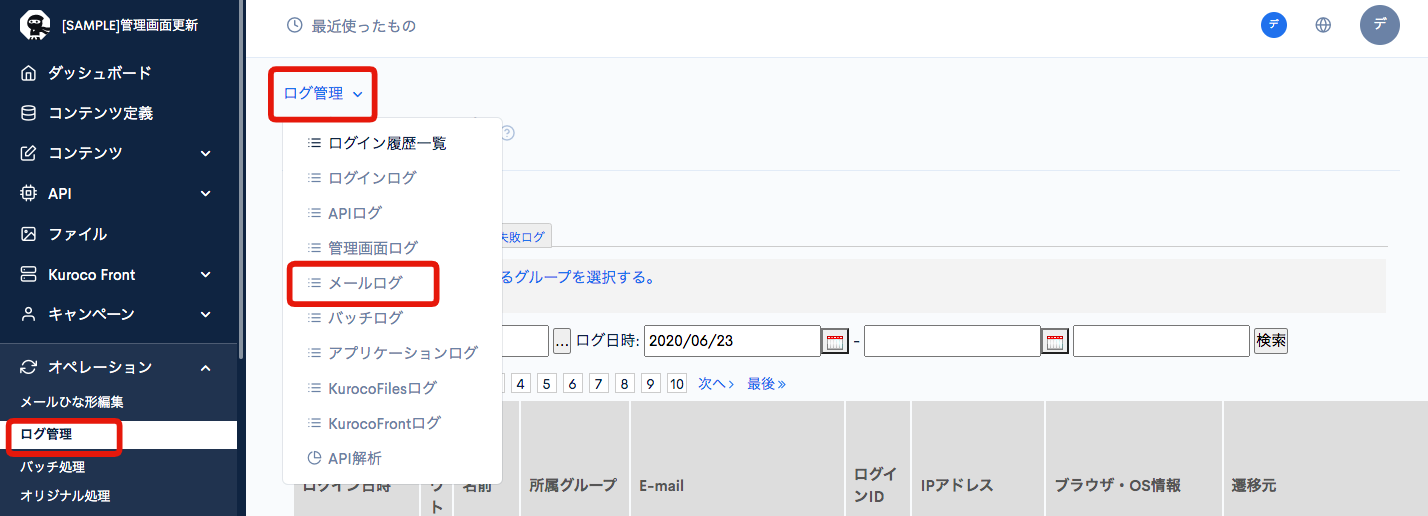Open the end date calendar picker icon
The height and width of the screenshot is (516, 1428).
(x=1055, y=341)
